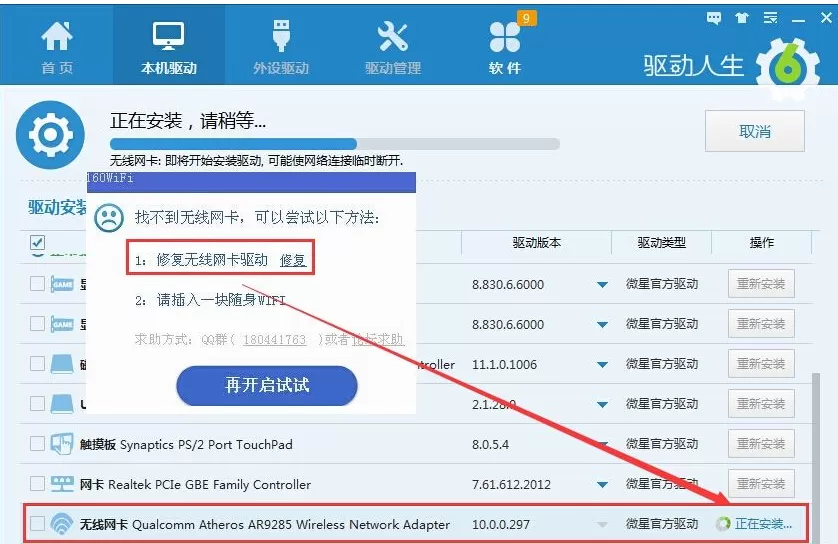Expand version dropdown for 10.0.0.297

point(602,525)
